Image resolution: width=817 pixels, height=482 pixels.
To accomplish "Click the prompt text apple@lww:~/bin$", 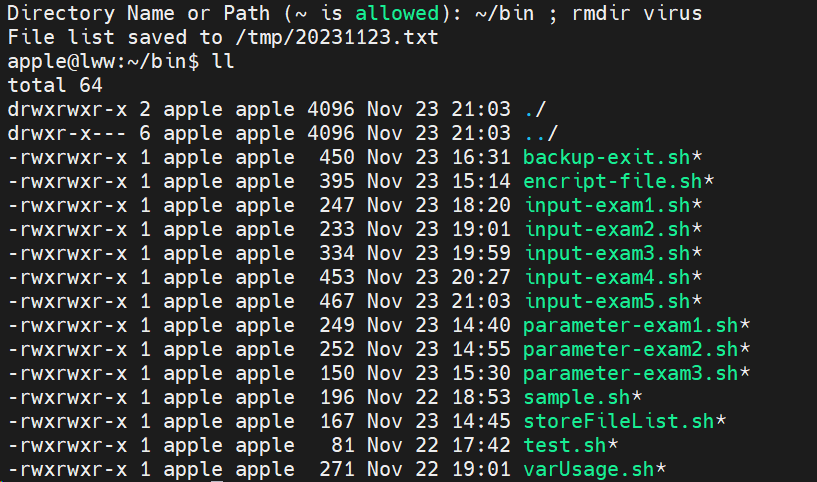I will pos(103,61).
